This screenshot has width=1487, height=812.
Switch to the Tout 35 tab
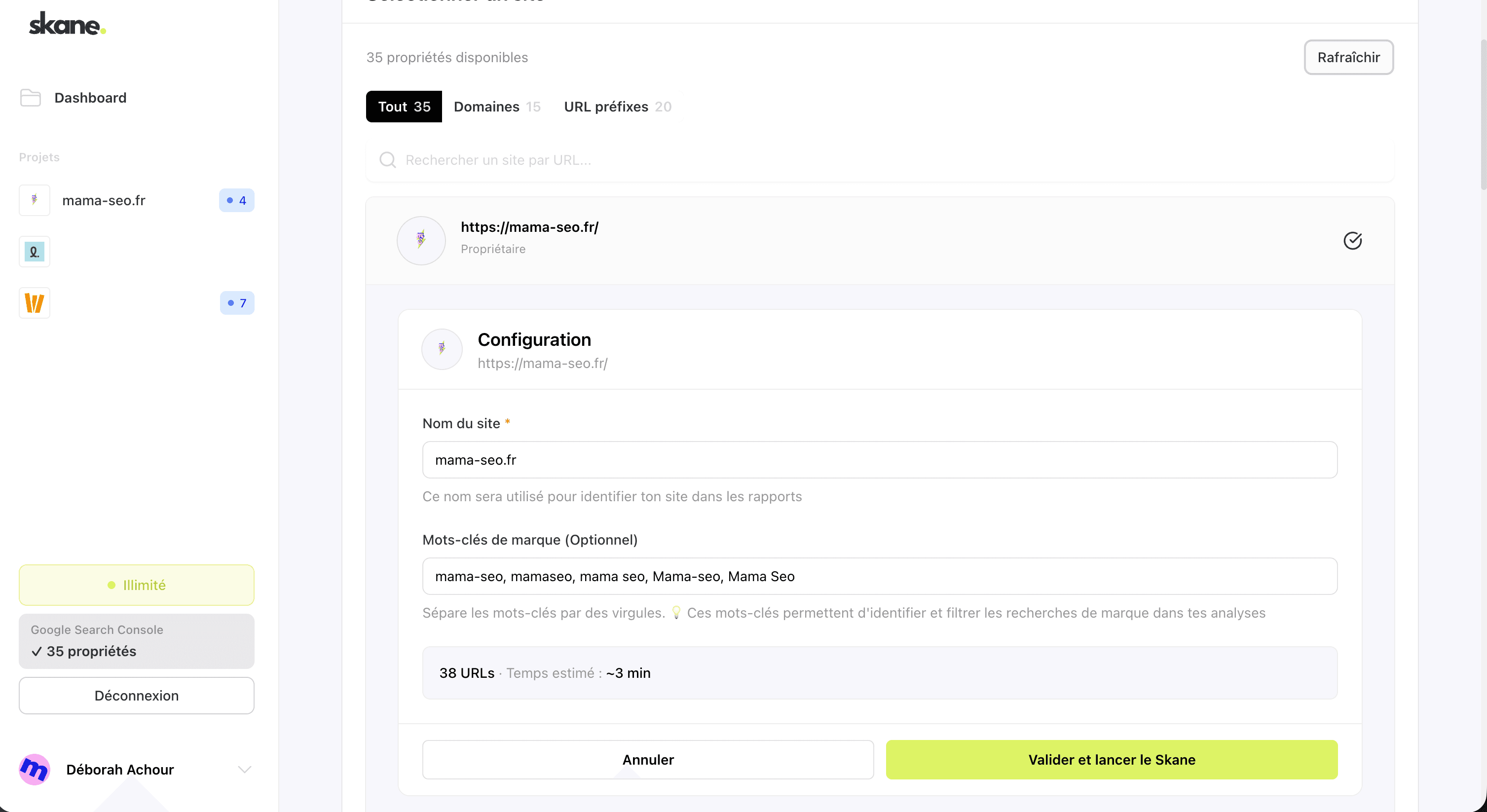[x=404, y=106]
